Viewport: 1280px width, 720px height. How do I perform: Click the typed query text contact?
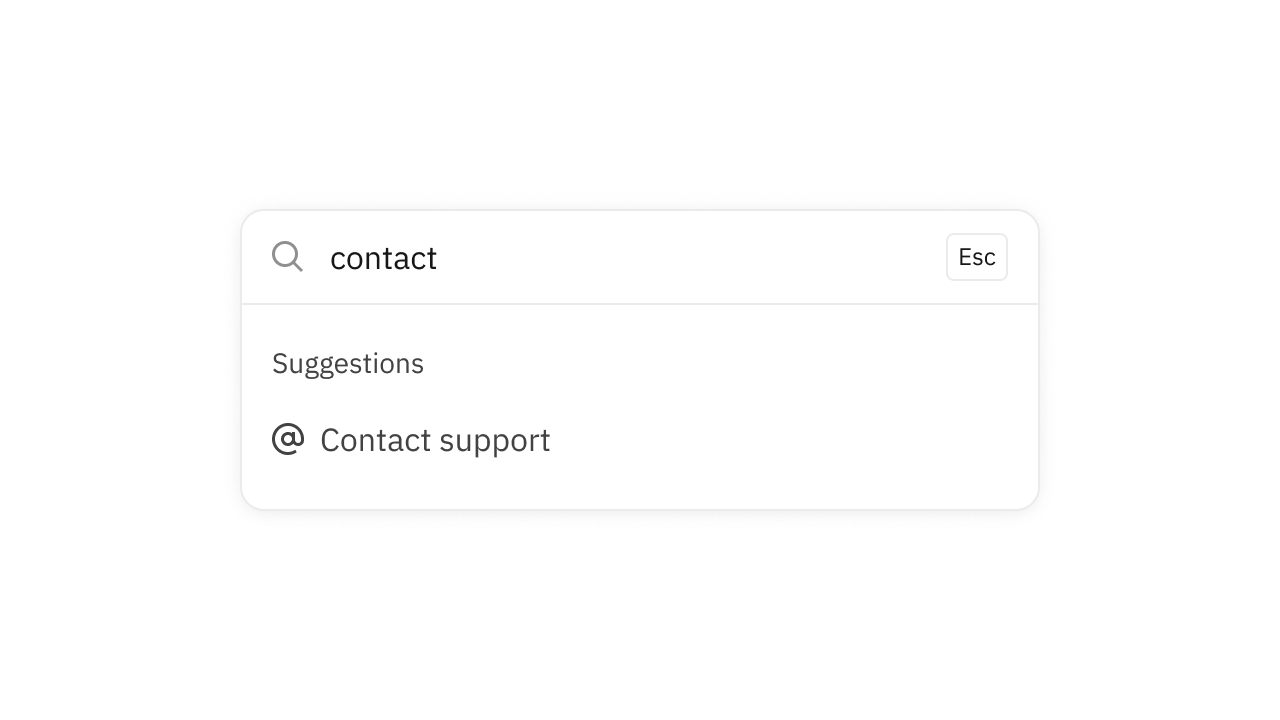coord(383,257)
